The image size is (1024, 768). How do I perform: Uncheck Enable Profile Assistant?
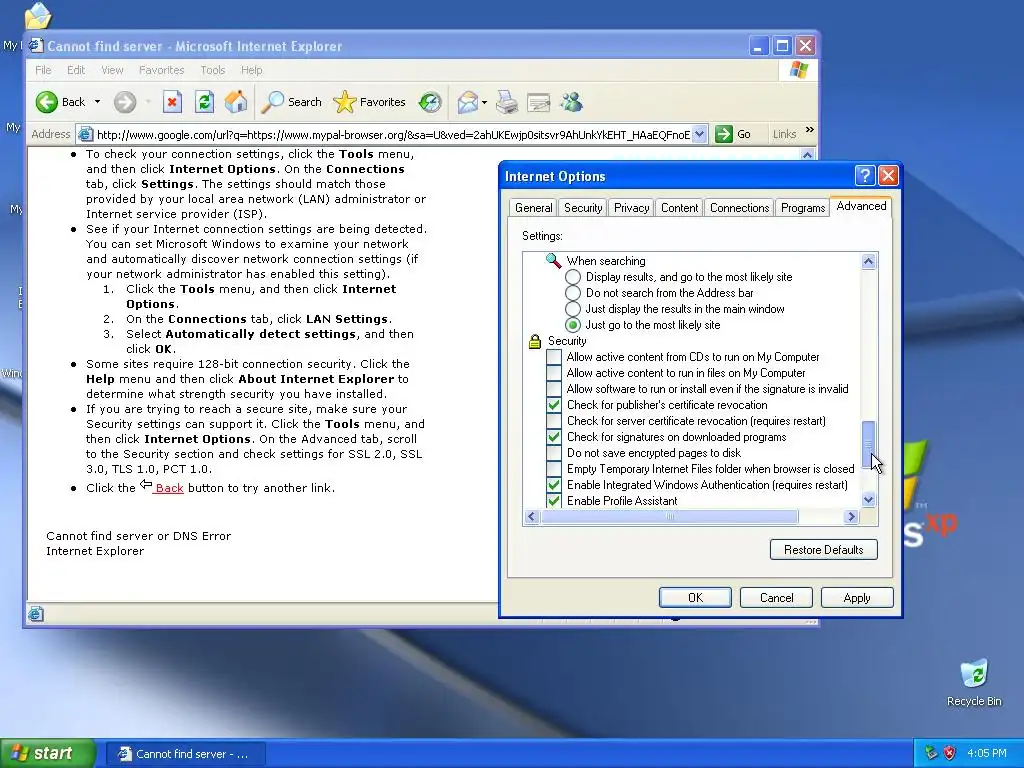point(554,501)
